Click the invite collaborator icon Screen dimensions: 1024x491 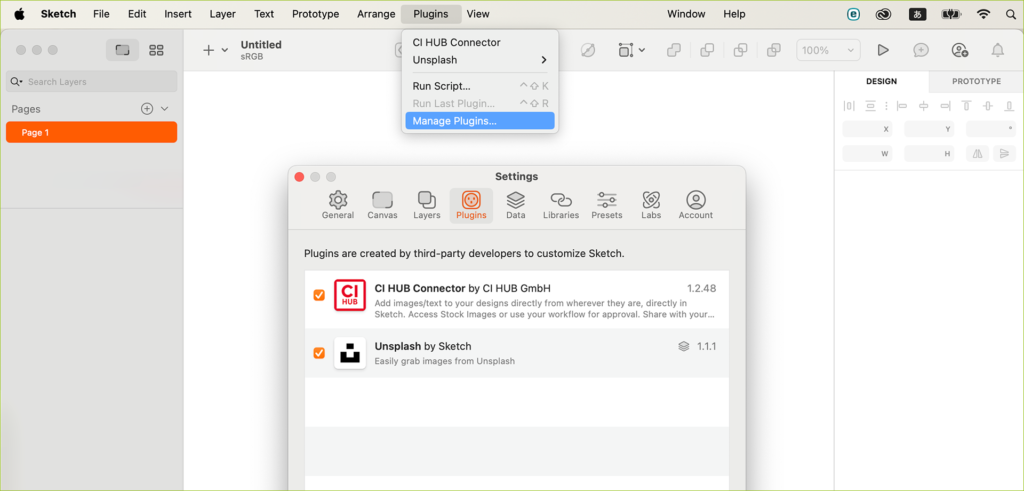[959, 50]
